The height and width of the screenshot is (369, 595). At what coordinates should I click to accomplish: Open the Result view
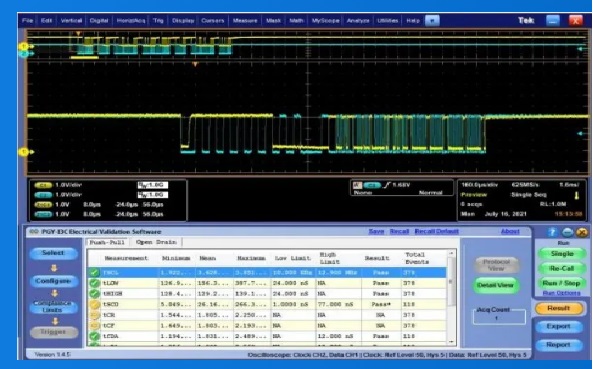pos(559,308)
